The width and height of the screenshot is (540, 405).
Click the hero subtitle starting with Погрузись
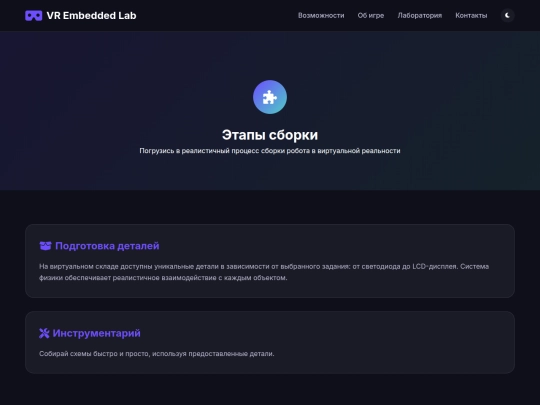click(x=270, y=151)
